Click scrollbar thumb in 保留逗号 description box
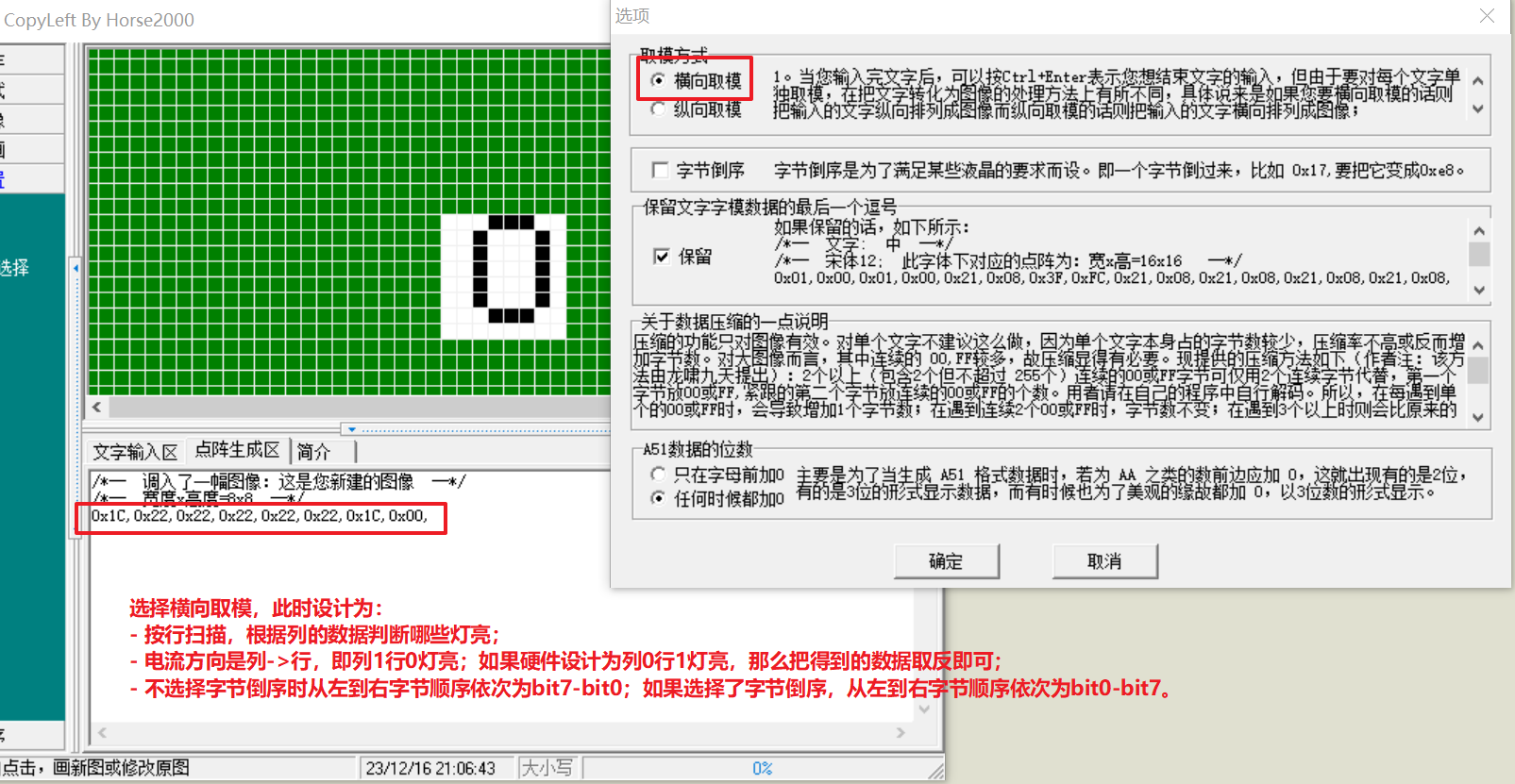This screenshot has width=1515, height=784. pos(1479,254)
